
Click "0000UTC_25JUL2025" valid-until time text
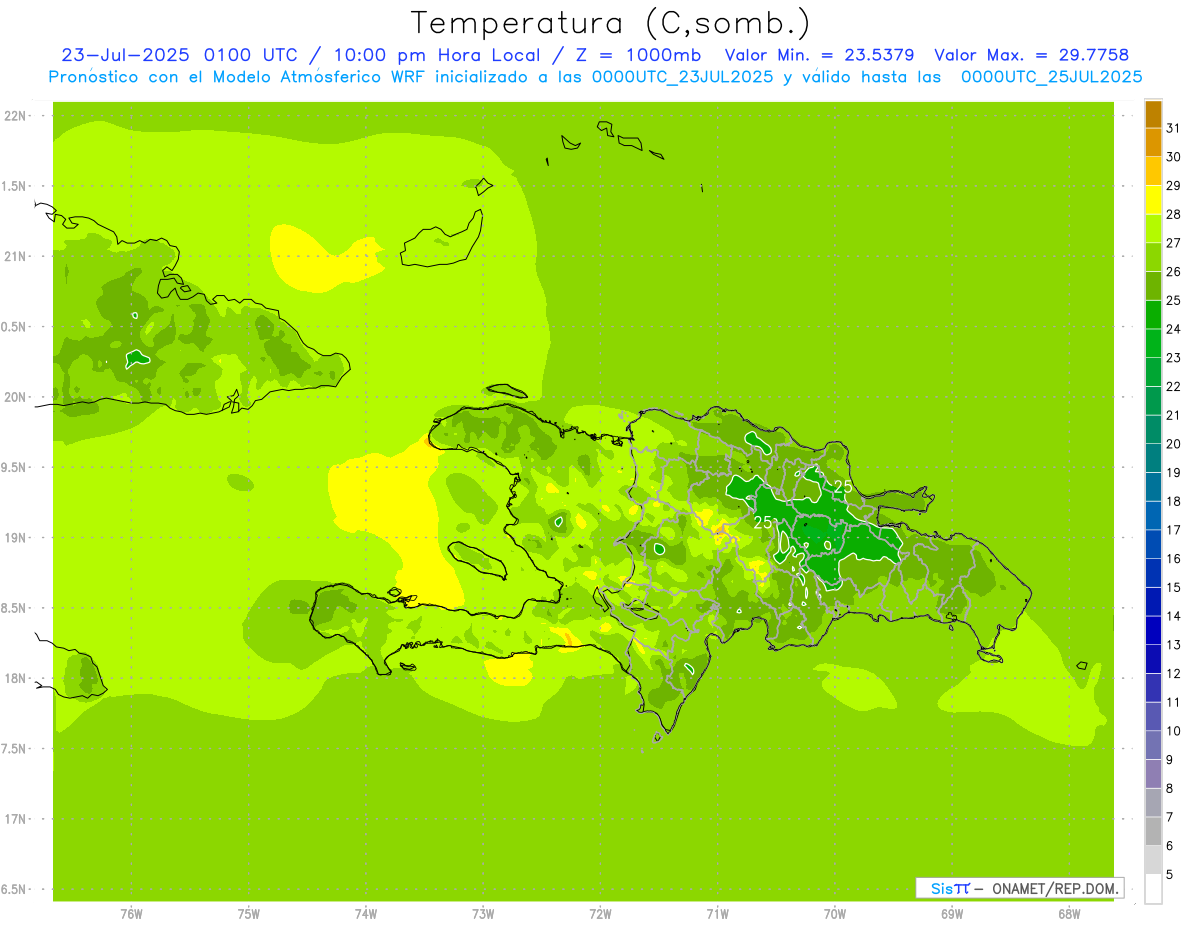1052,77
